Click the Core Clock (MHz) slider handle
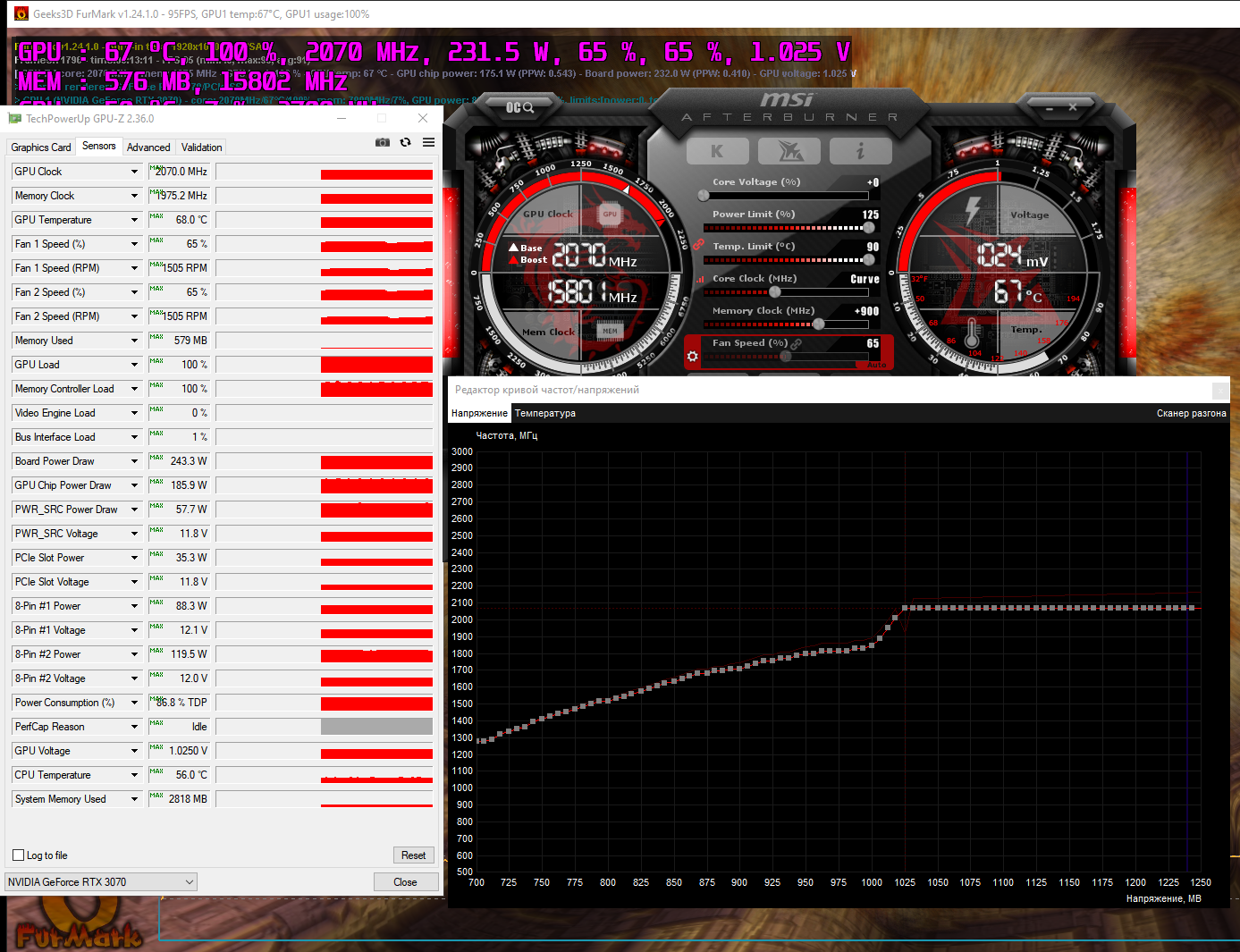Image resolution: width=1240 pixels, height=952 pixels. tap(775, 292)
